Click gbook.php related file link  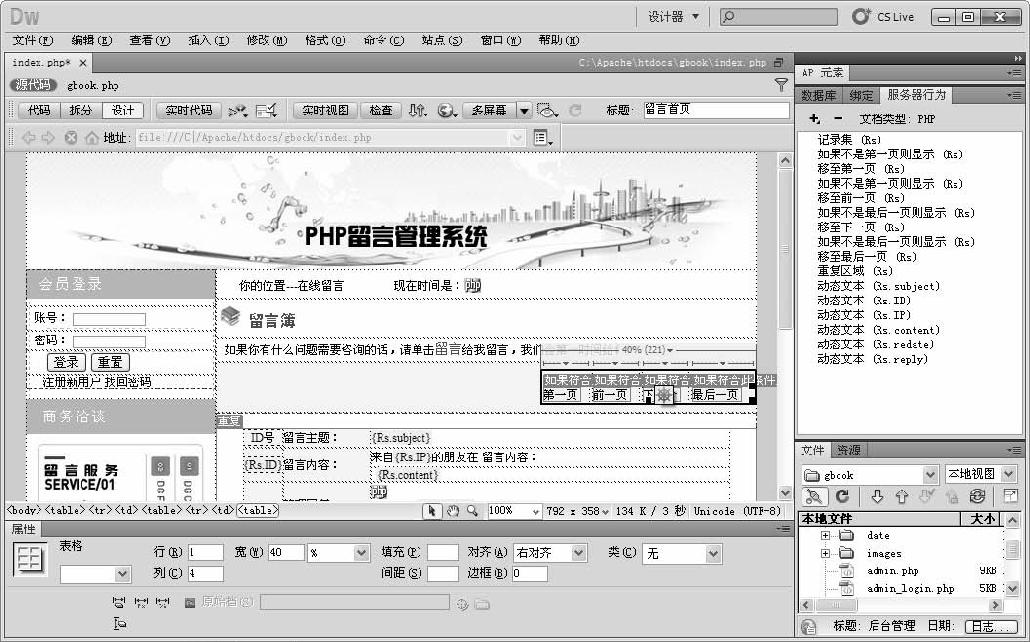click(x=93, y=85)
